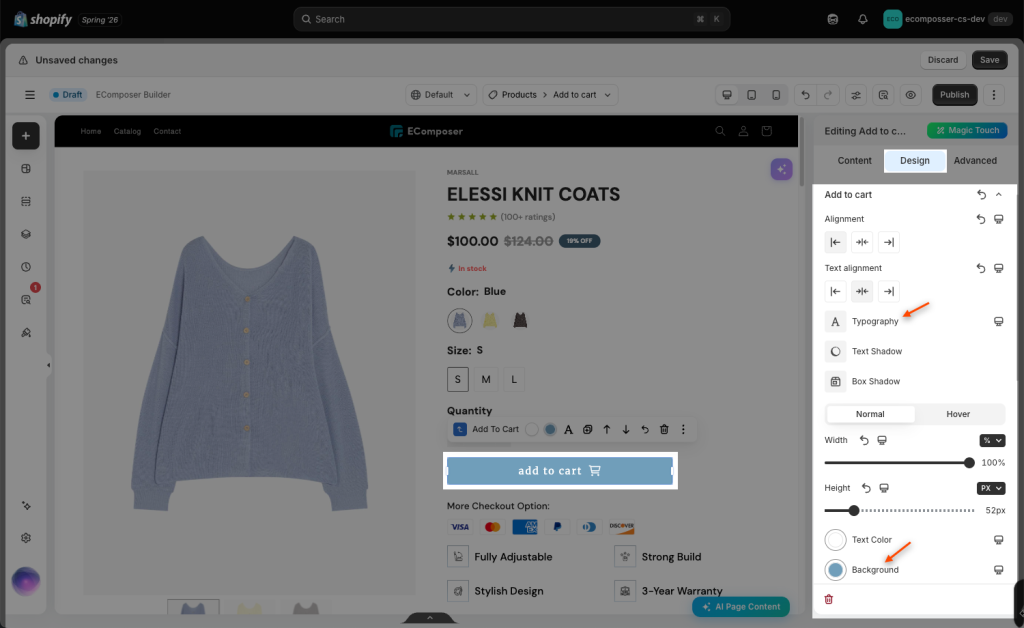Switch to tablet device preview
Viewport: 1024px width, 628px height.
752,95
